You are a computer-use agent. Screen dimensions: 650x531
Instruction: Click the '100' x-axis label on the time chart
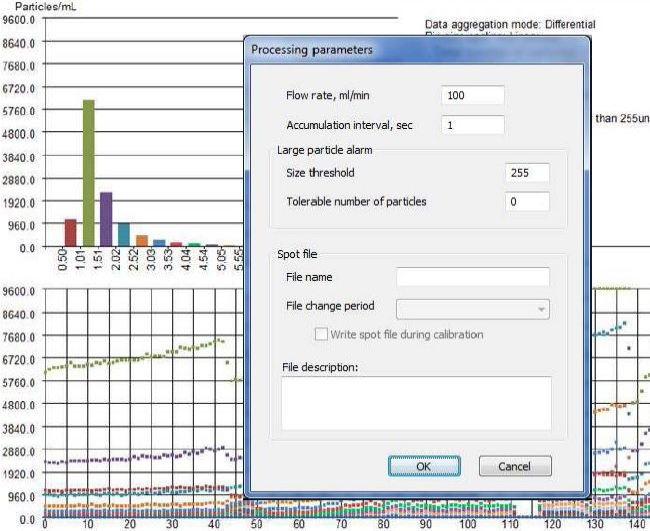pos(467,524)
